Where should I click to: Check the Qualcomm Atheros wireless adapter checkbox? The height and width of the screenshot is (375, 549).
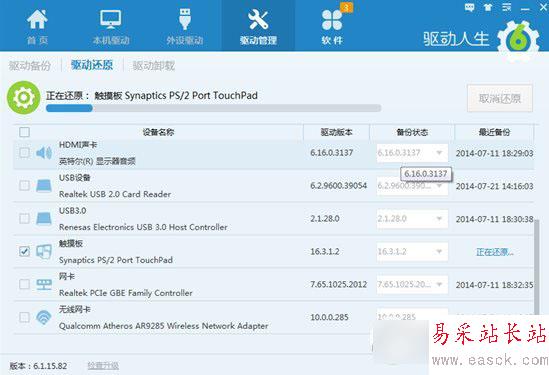(24, 317)
